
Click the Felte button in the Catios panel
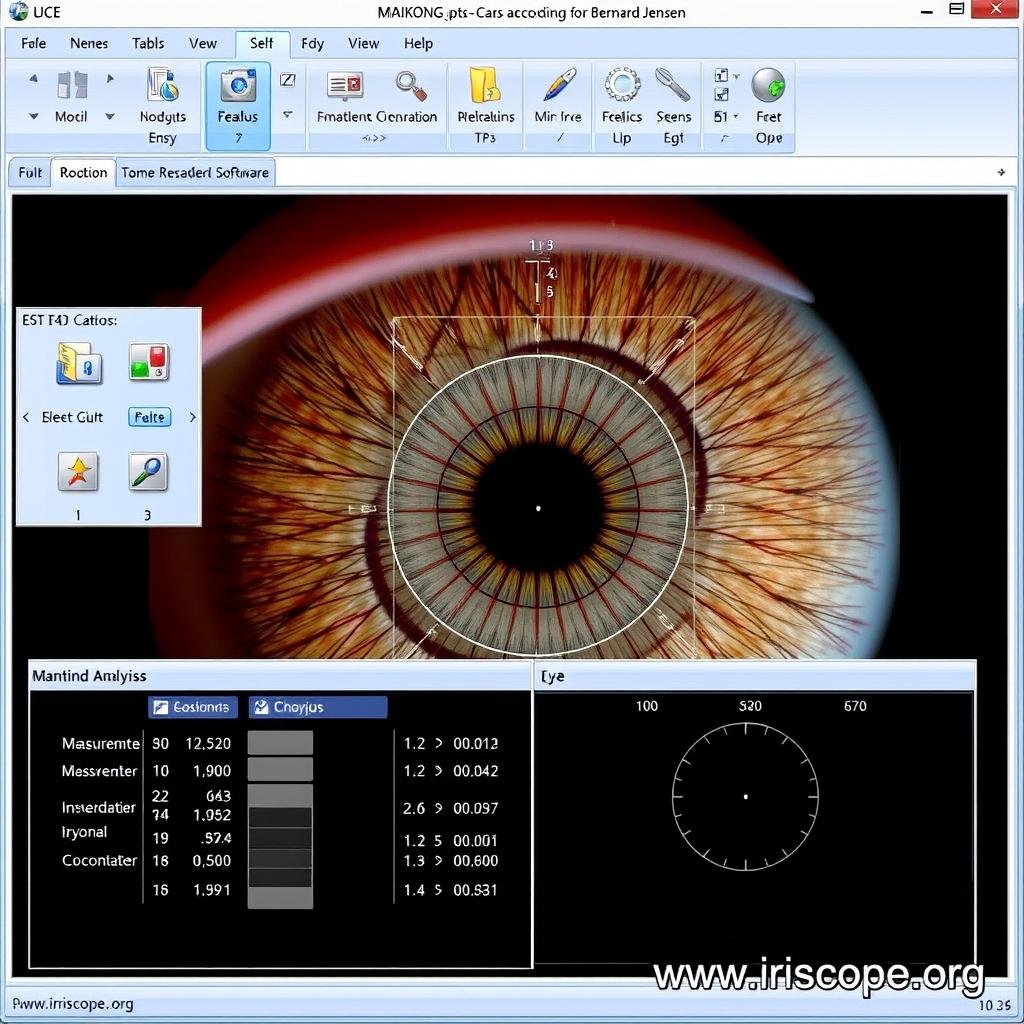click(149, 417)
